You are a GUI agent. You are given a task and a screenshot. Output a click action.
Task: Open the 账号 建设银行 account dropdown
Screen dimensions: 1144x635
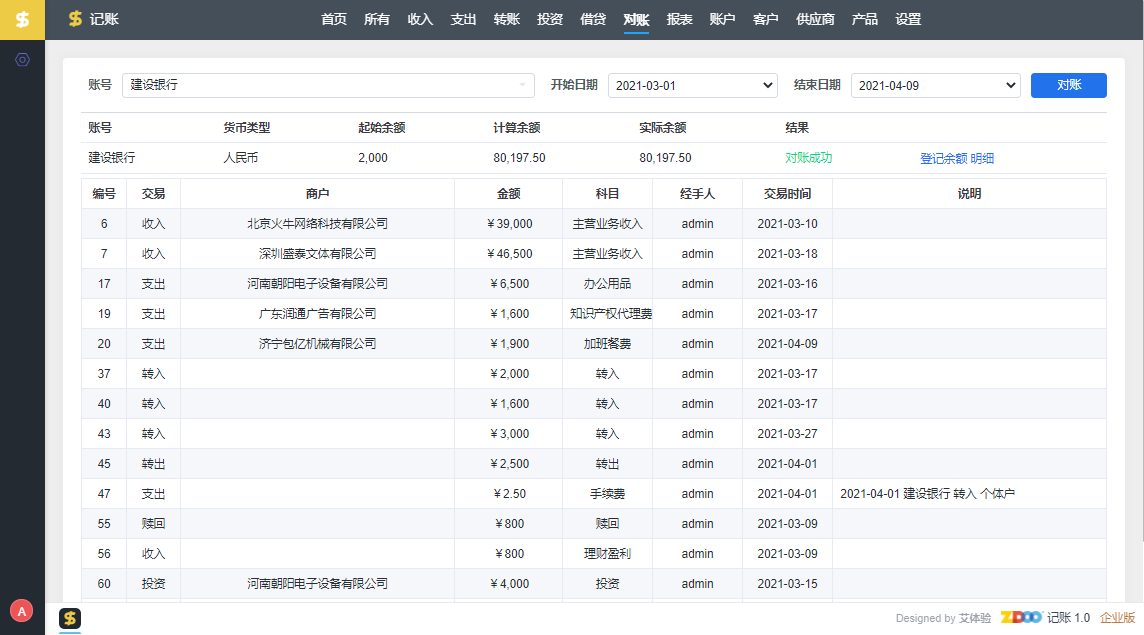point(328,85)
